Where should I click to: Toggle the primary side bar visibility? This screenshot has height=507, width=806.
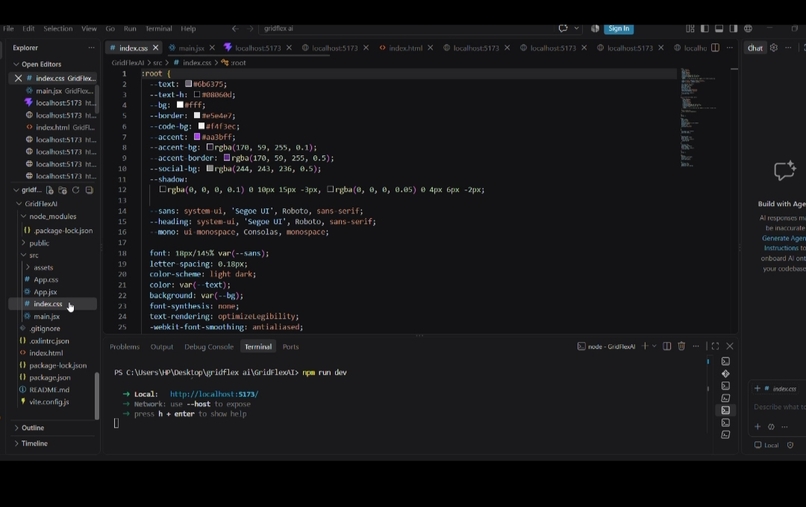pos(705,29)
